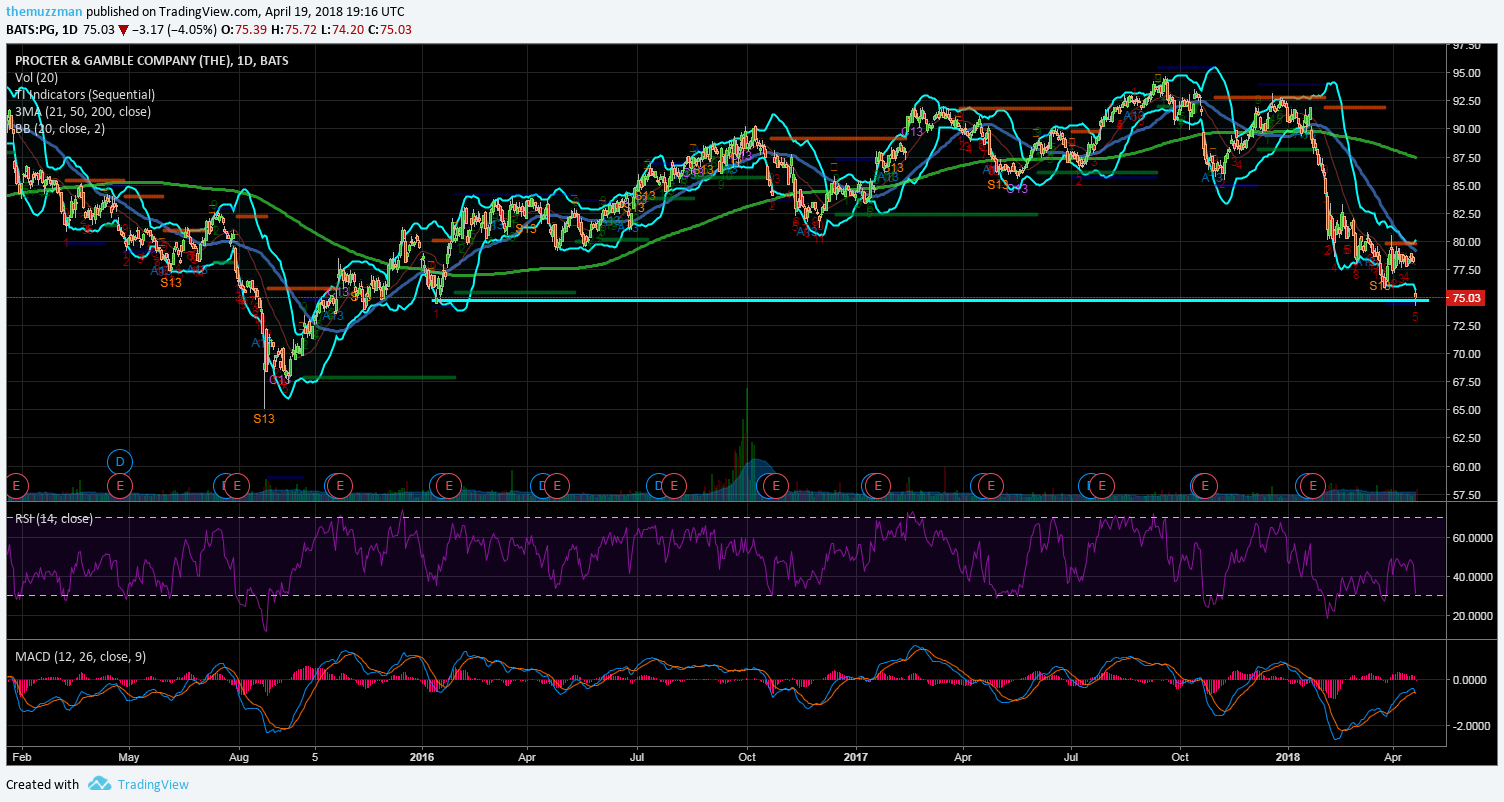The height and width of the screenshot is (802, 1504).
Task: Open themuzzman author profile link
Action: 44,12
